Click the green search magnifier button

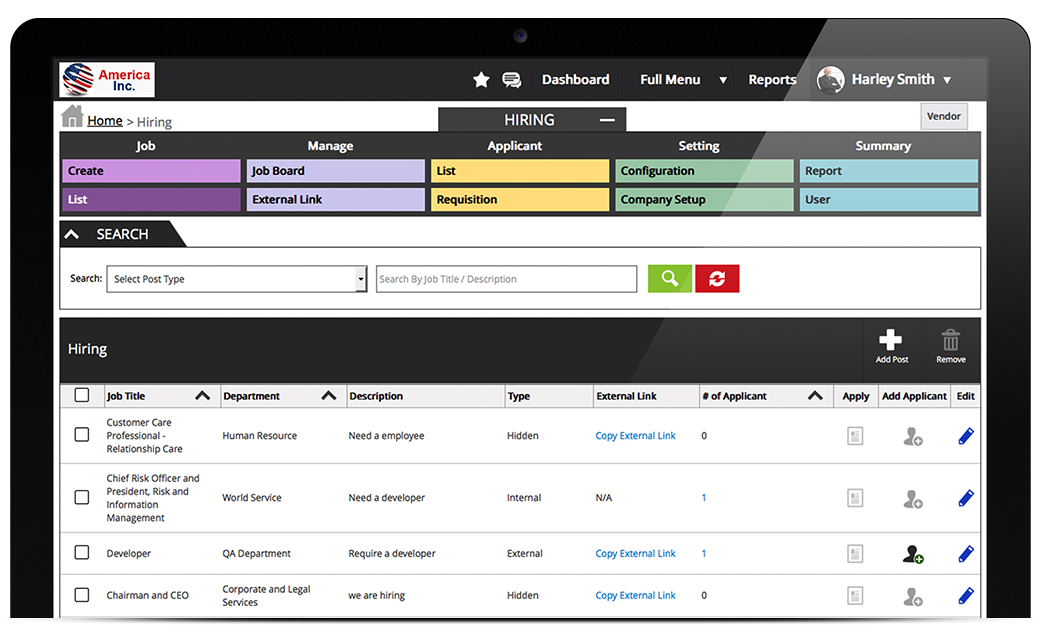(x=670, y=278)
